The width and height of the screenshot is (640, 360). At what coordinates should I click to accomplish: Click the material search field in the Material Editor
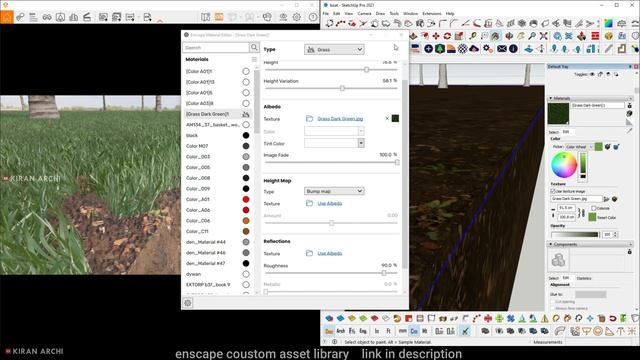click(x=216, y=47)
